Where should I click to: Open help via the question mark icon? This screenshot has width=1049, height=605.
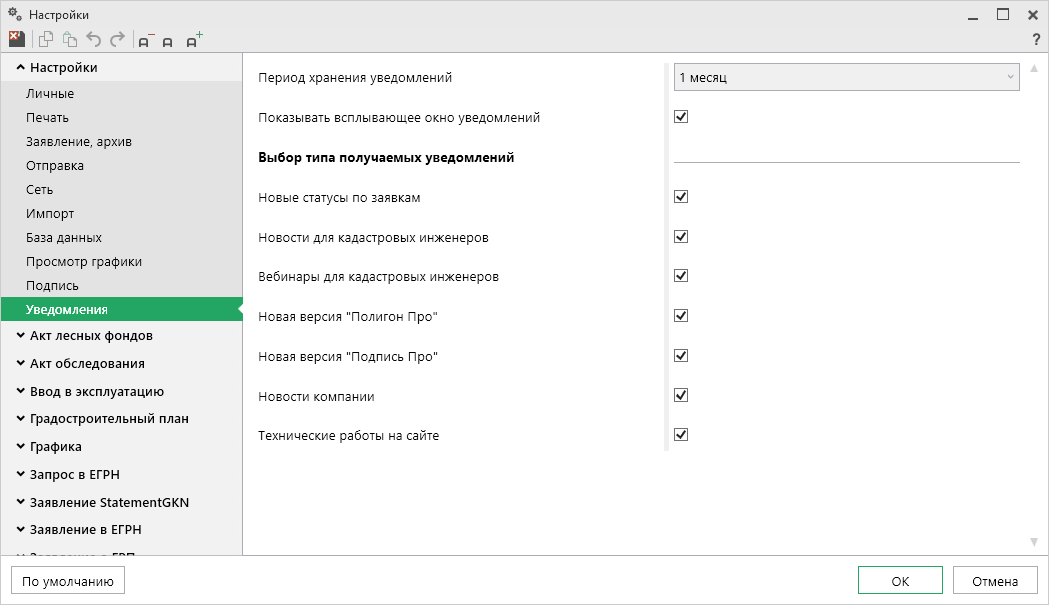click(x=1036, y=40)
